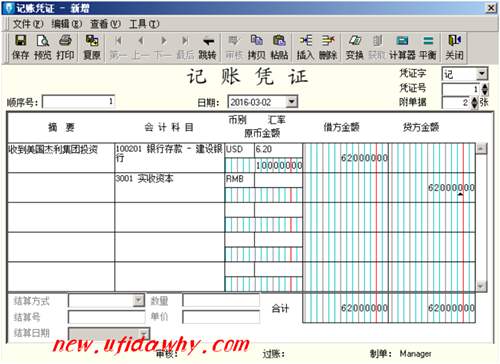
Task: Click the entries table scroll down arrow
Action: (481, 286)
